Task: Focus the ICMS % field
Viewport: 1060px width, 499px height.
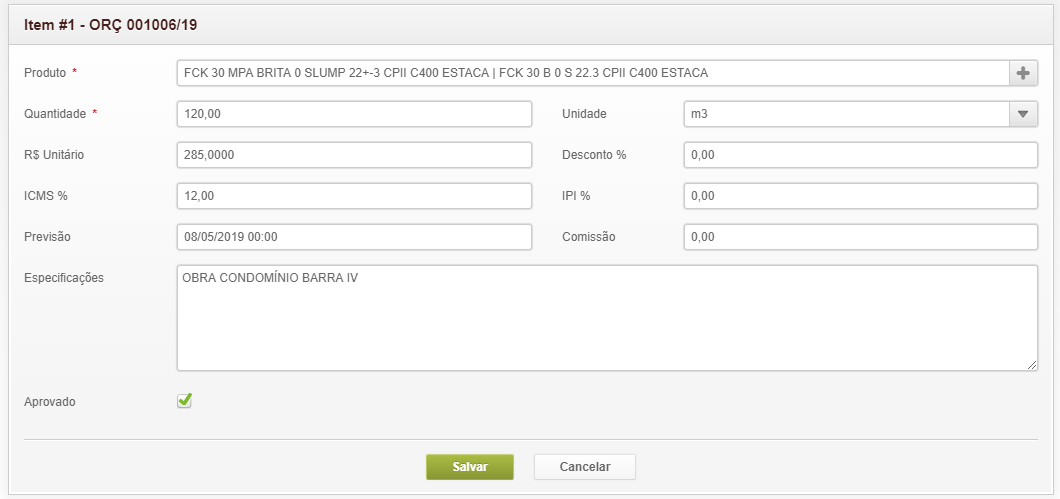Action: (354, 196)
